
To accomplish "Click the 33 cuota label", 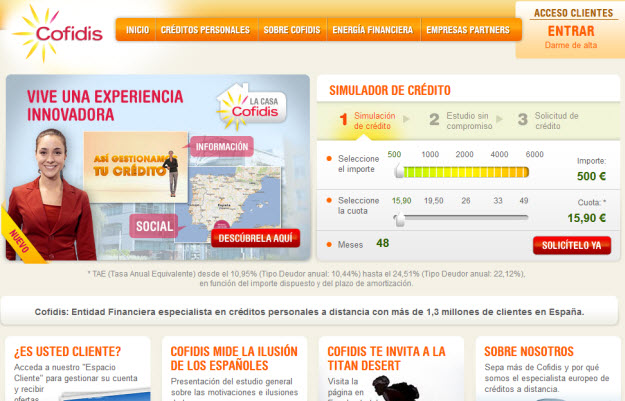I will pos(498,201).
